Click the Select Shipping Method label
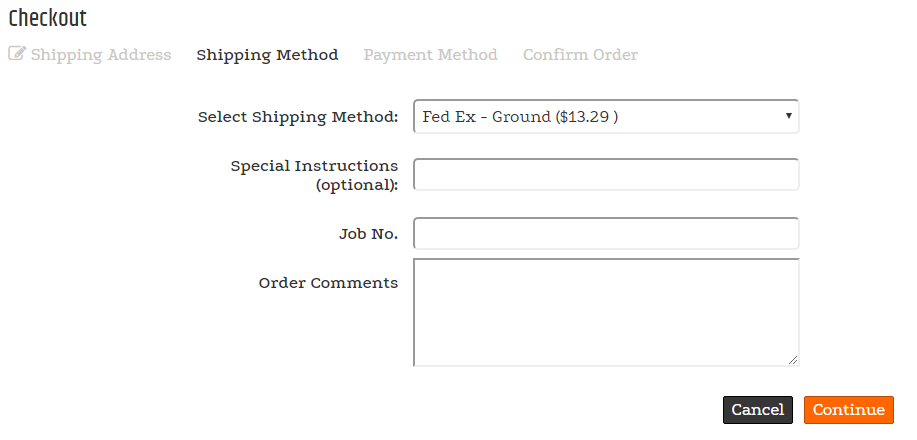917x440 pixels. 298,117
